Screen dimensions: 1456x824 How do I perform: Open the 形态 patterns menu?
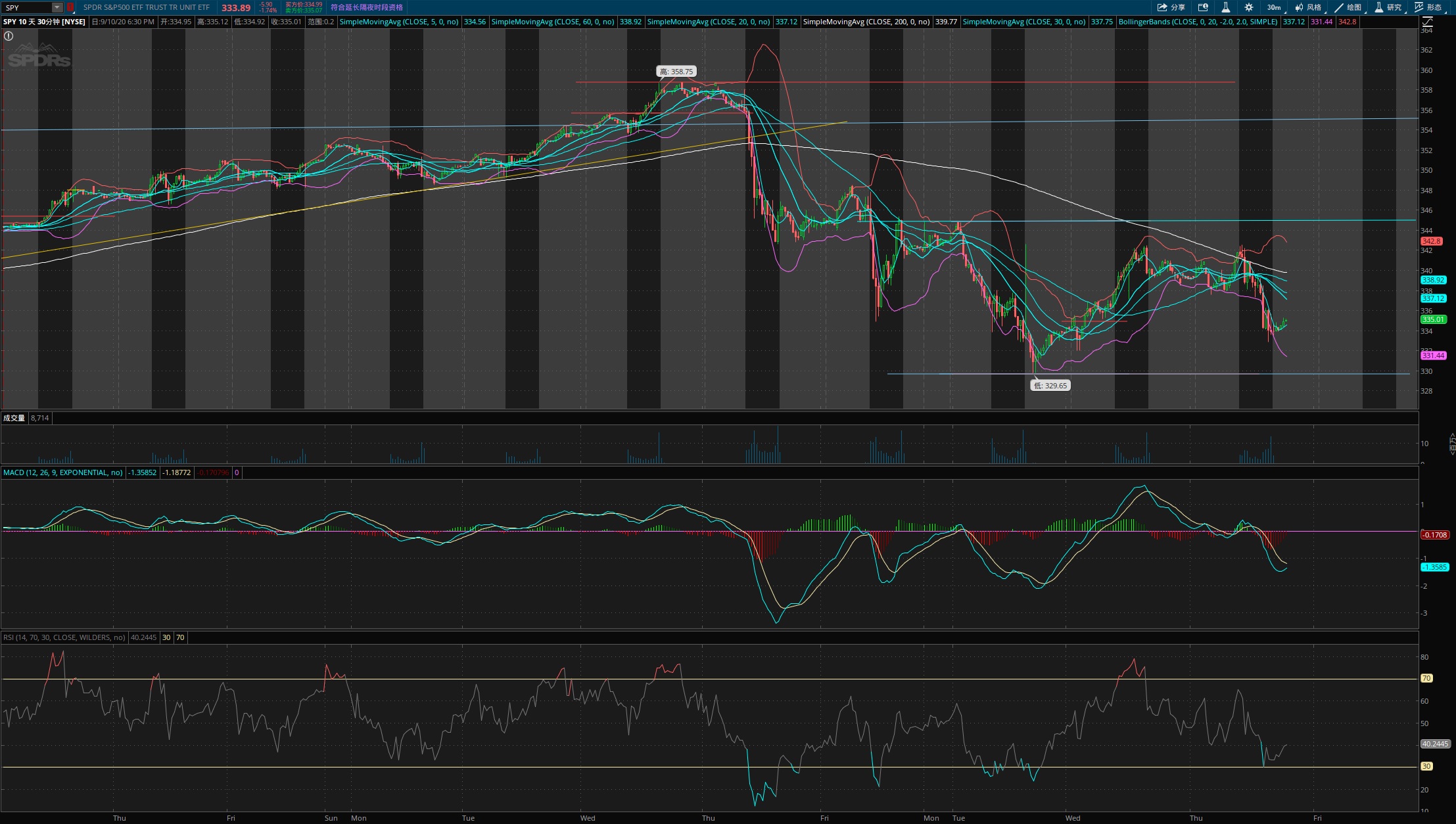coord(1428,7)
